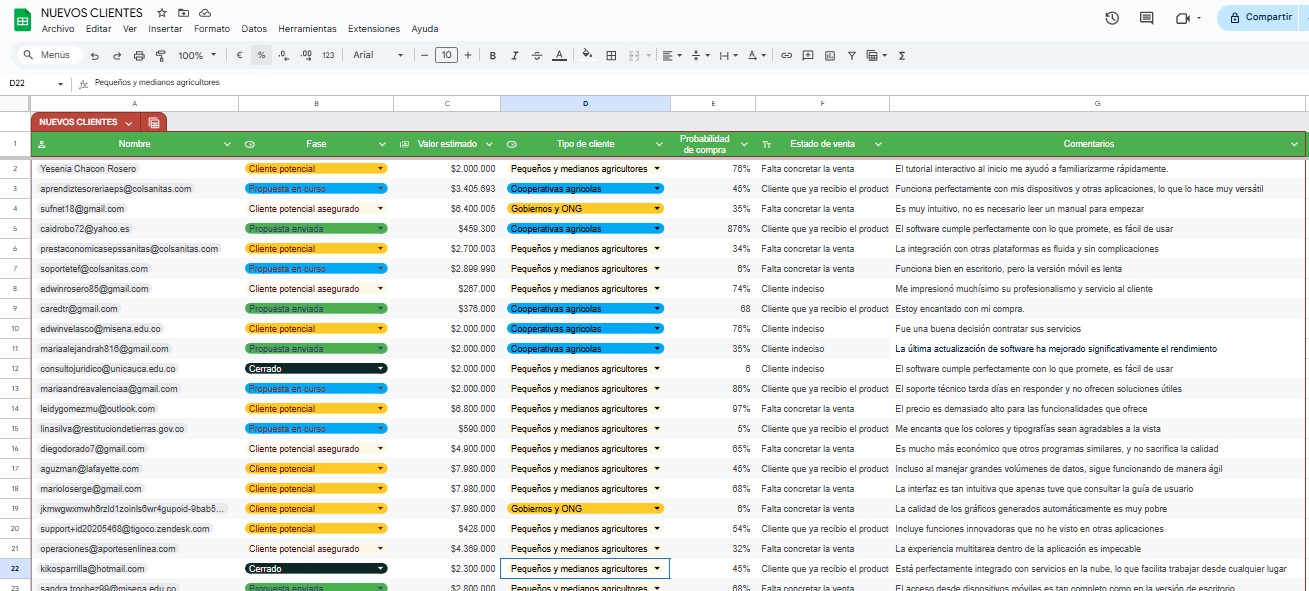Click the table view icon beside NUEVOS CLIENTES
Viewport: 1309px width, 591px height.
point(154,122)
